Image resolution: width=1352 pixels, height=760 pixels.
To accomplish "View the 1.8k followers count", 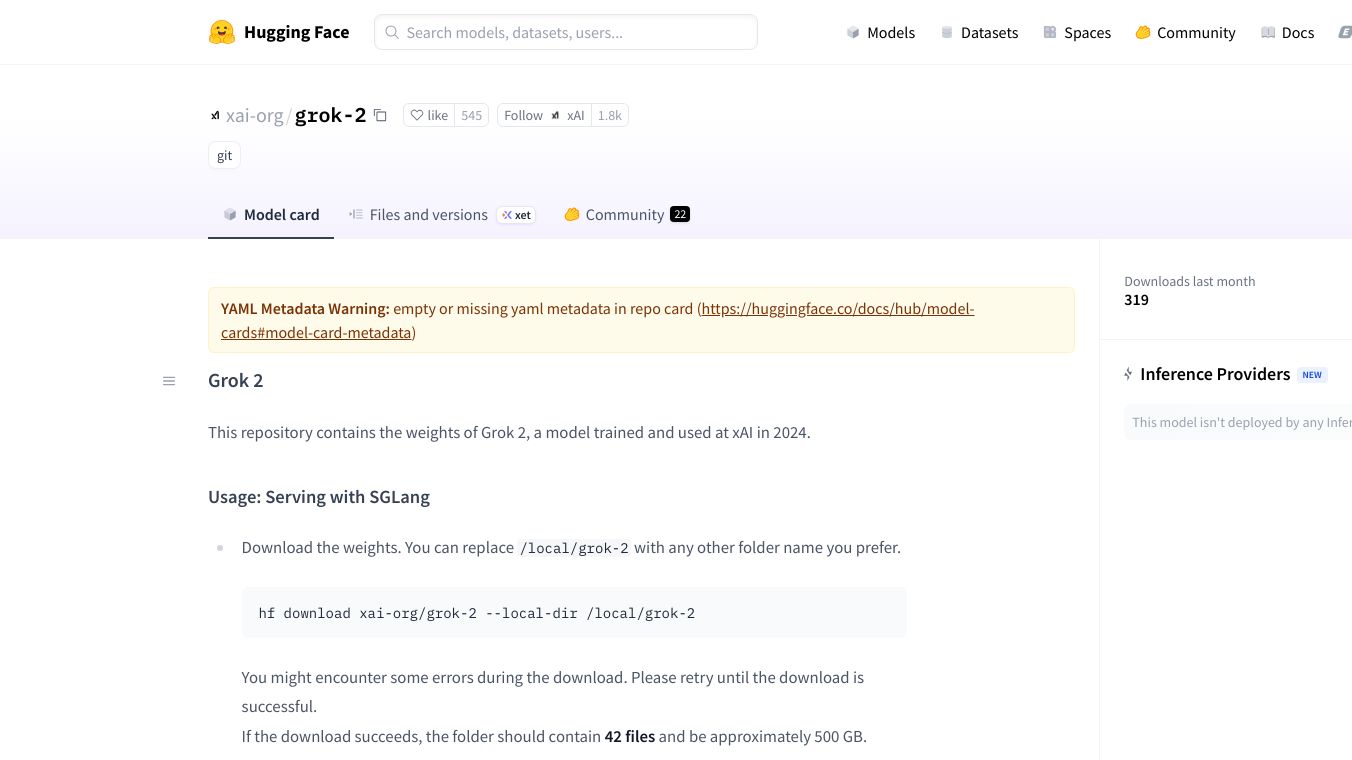I will [609, 116].
